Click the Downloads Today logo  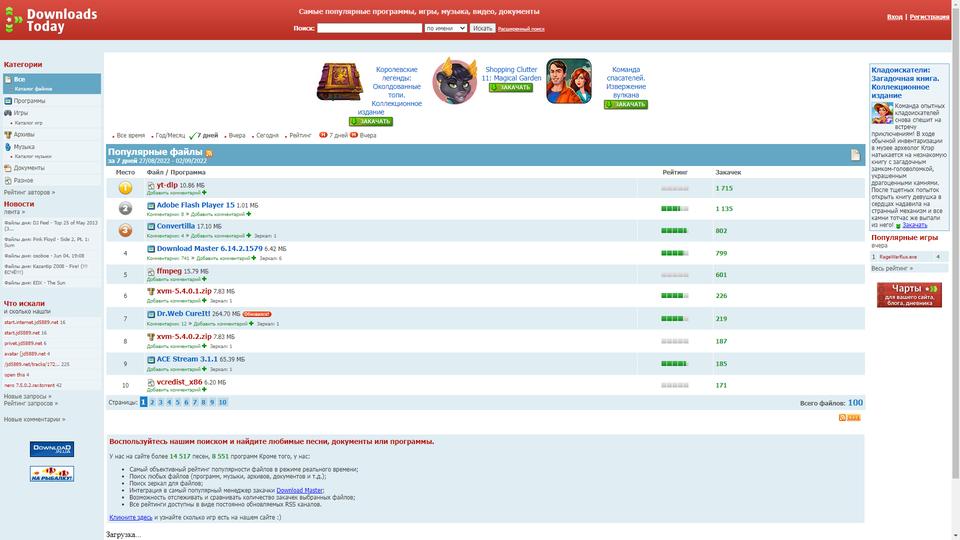(51, 20)
